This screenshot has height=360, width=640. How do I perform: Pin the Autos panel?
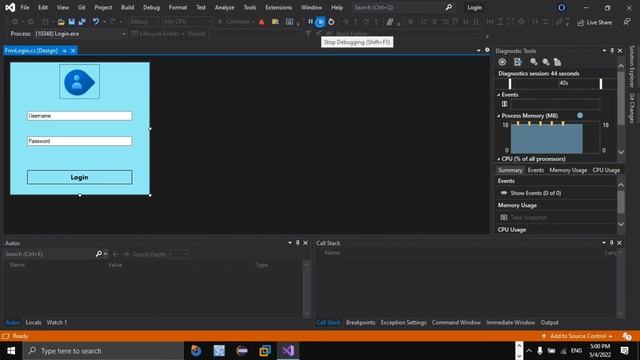(x=298, y=243)
